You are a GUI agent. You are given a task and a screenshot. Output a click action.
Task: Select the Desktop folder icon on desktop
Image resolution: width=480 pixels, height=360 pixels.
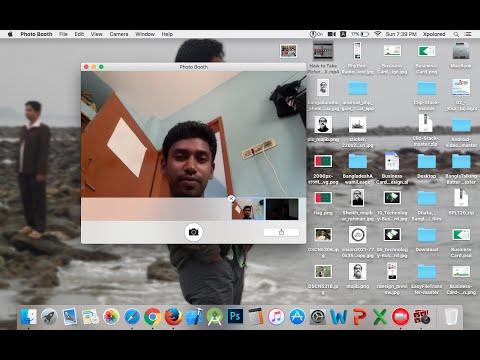click(x=427, y=162)
